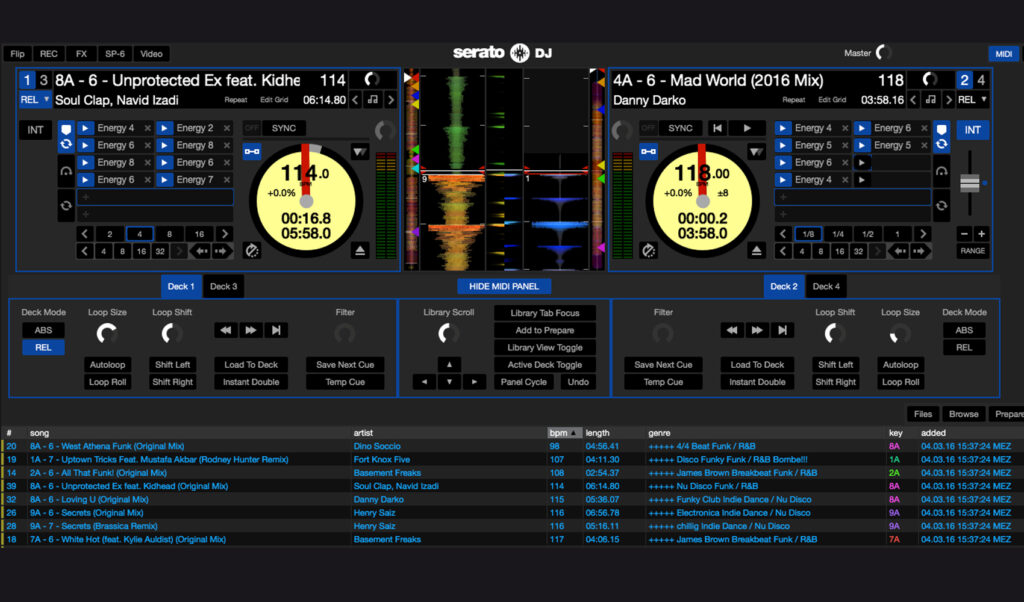The height and width of the screenshot is (602, 1024).
Task: Show smaller beat jump sizes on deck 2
Action: (x=783, y=251)
